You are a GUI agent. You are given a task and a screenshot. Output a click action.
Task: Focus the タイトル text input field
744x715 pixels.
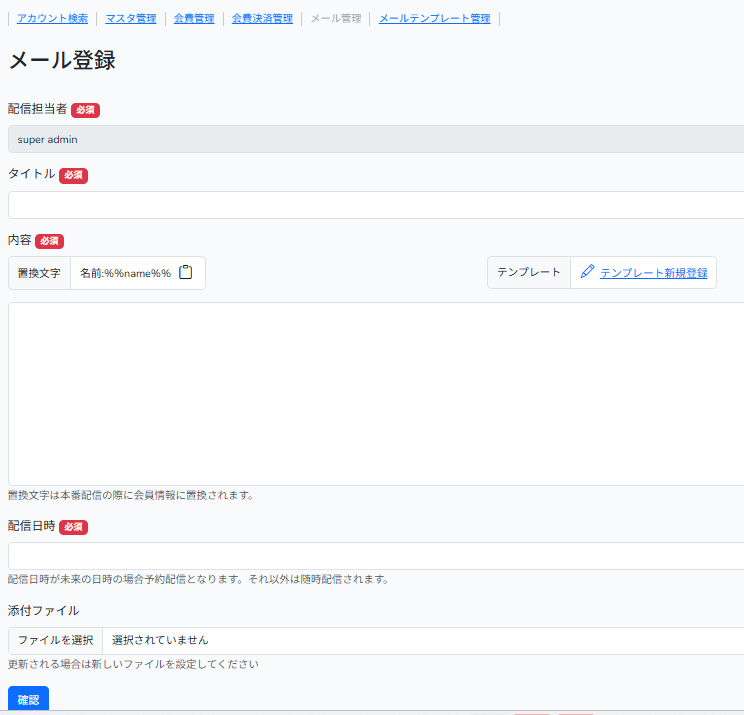[376, 205]
